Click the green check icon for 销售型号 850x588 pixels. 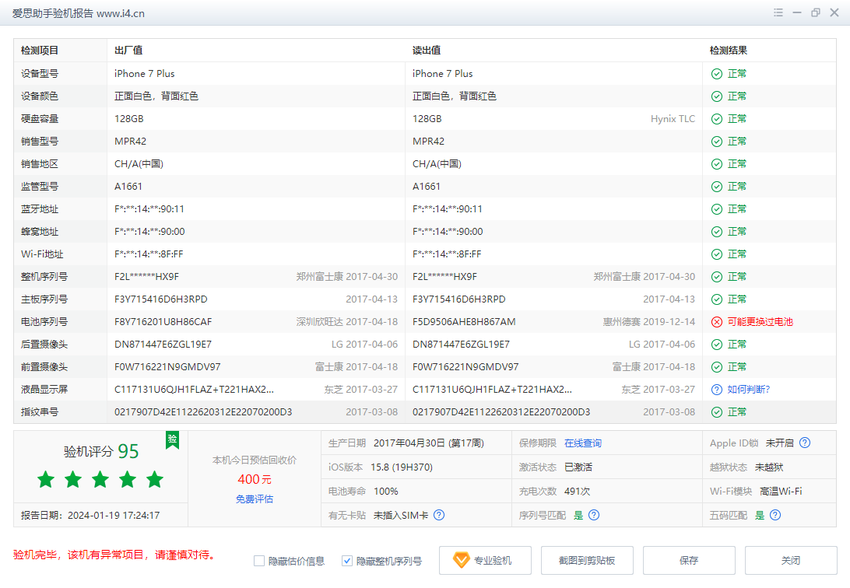coord(717,141)
